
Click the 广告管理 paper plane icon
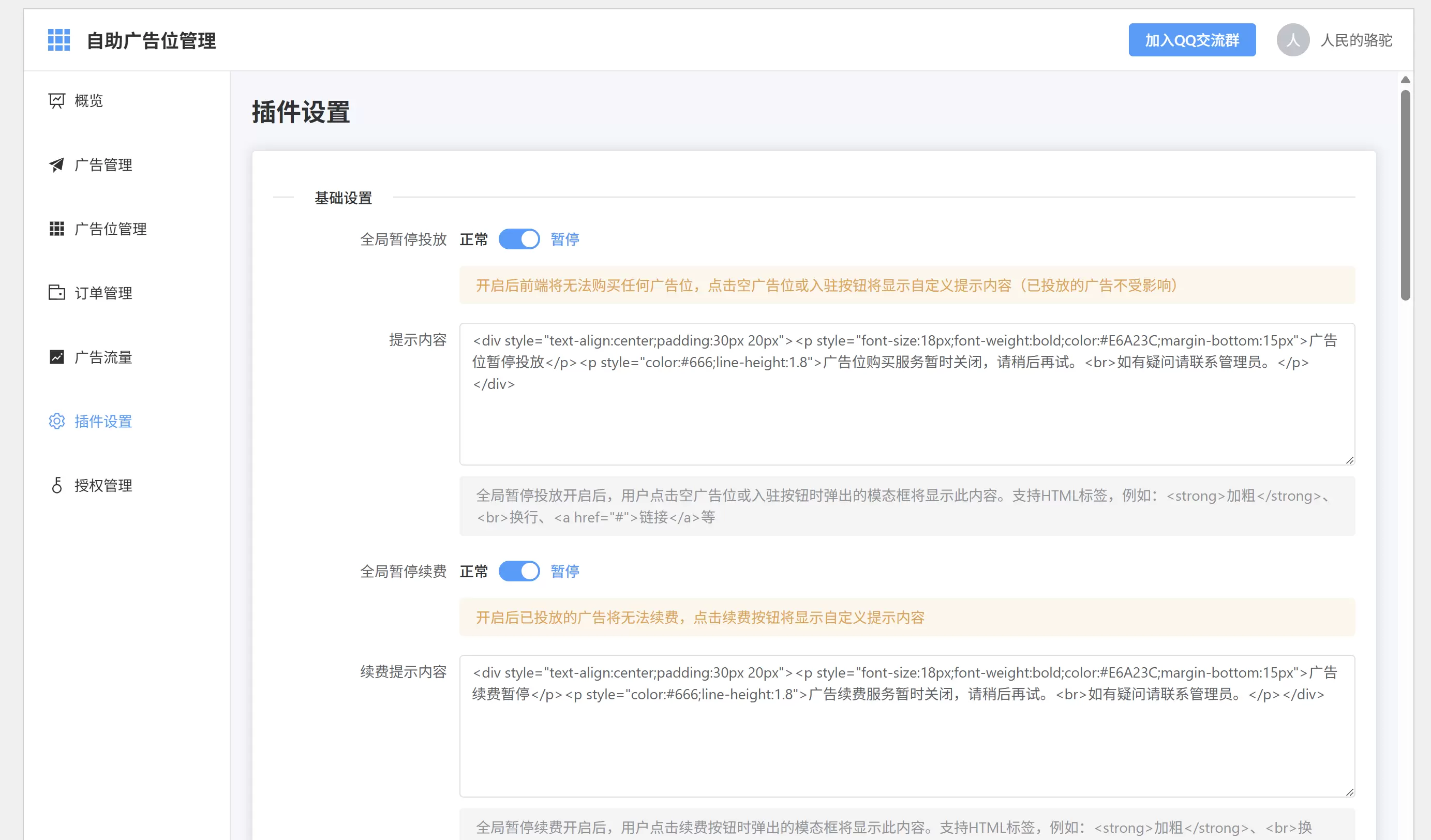[57, 165]
